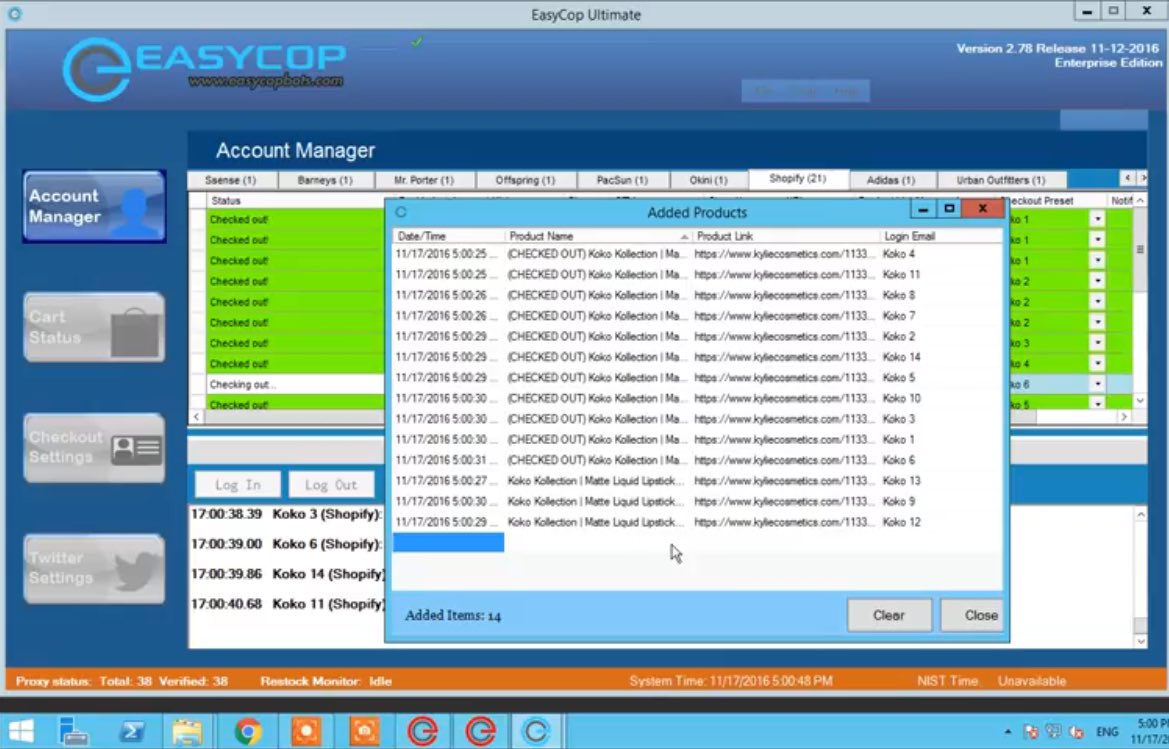Viewport: 1169px width, 749px height.
Task: Select the row with Login Email Koko 14
Action: pos(698,357)
